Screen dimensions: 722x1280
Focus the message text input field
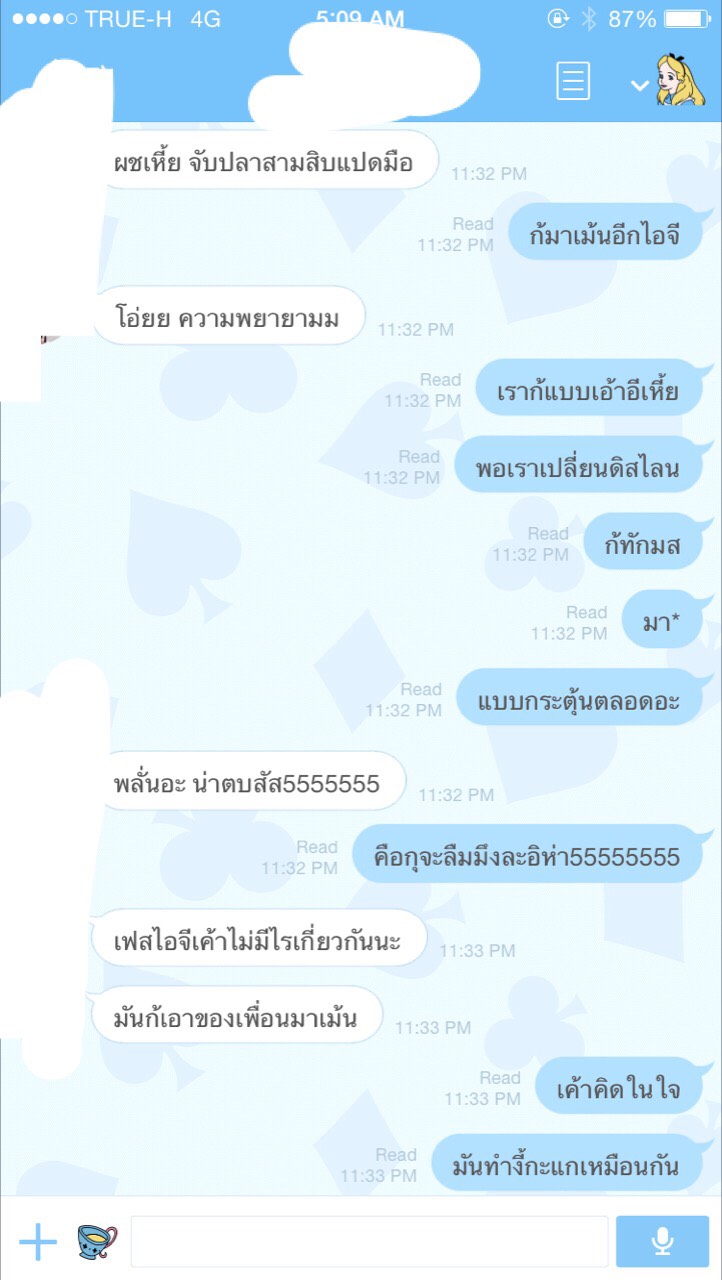tap(369, 1242)
